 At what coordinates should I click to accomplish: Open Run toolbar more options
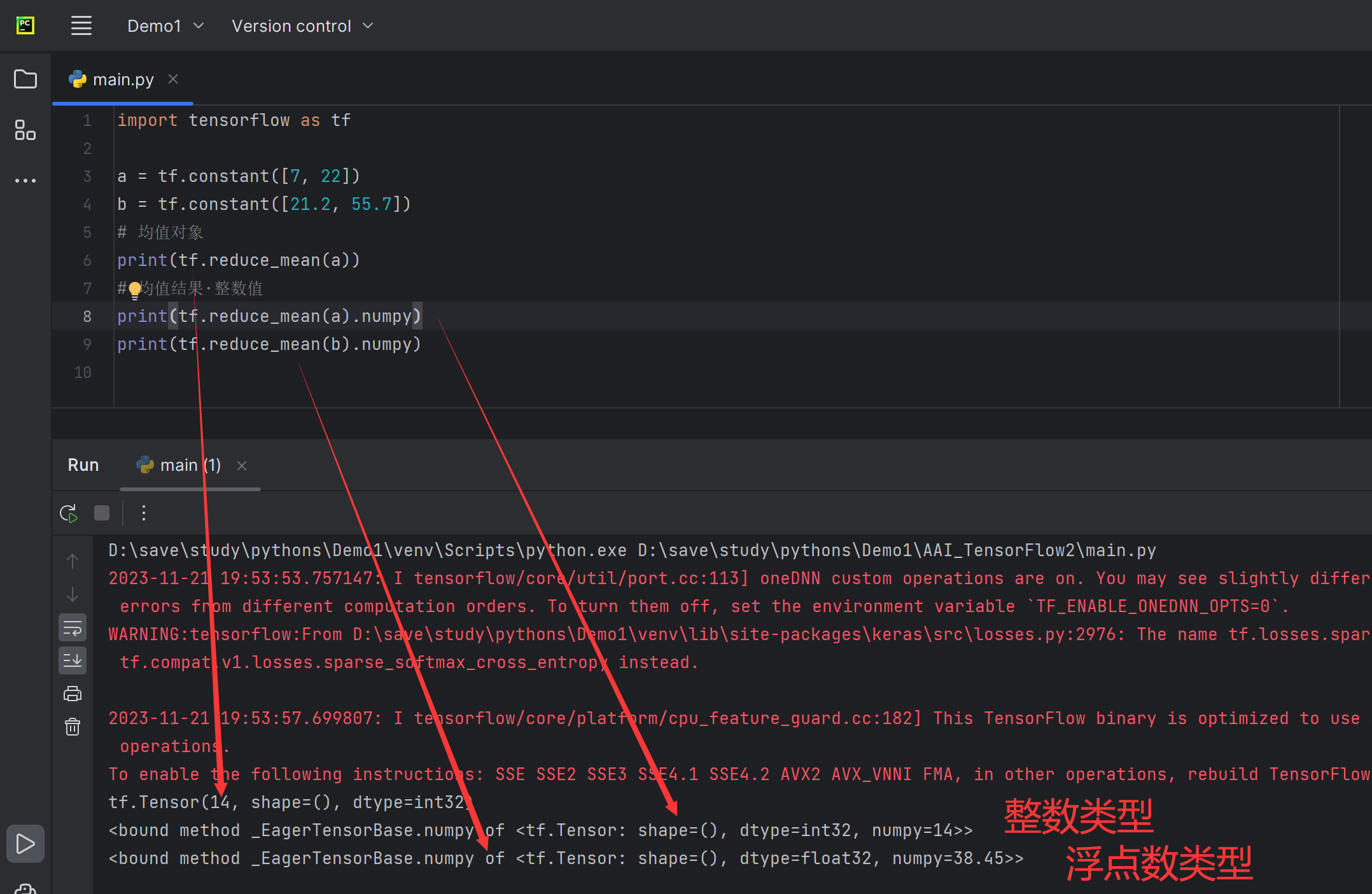(x=144, y=513)
